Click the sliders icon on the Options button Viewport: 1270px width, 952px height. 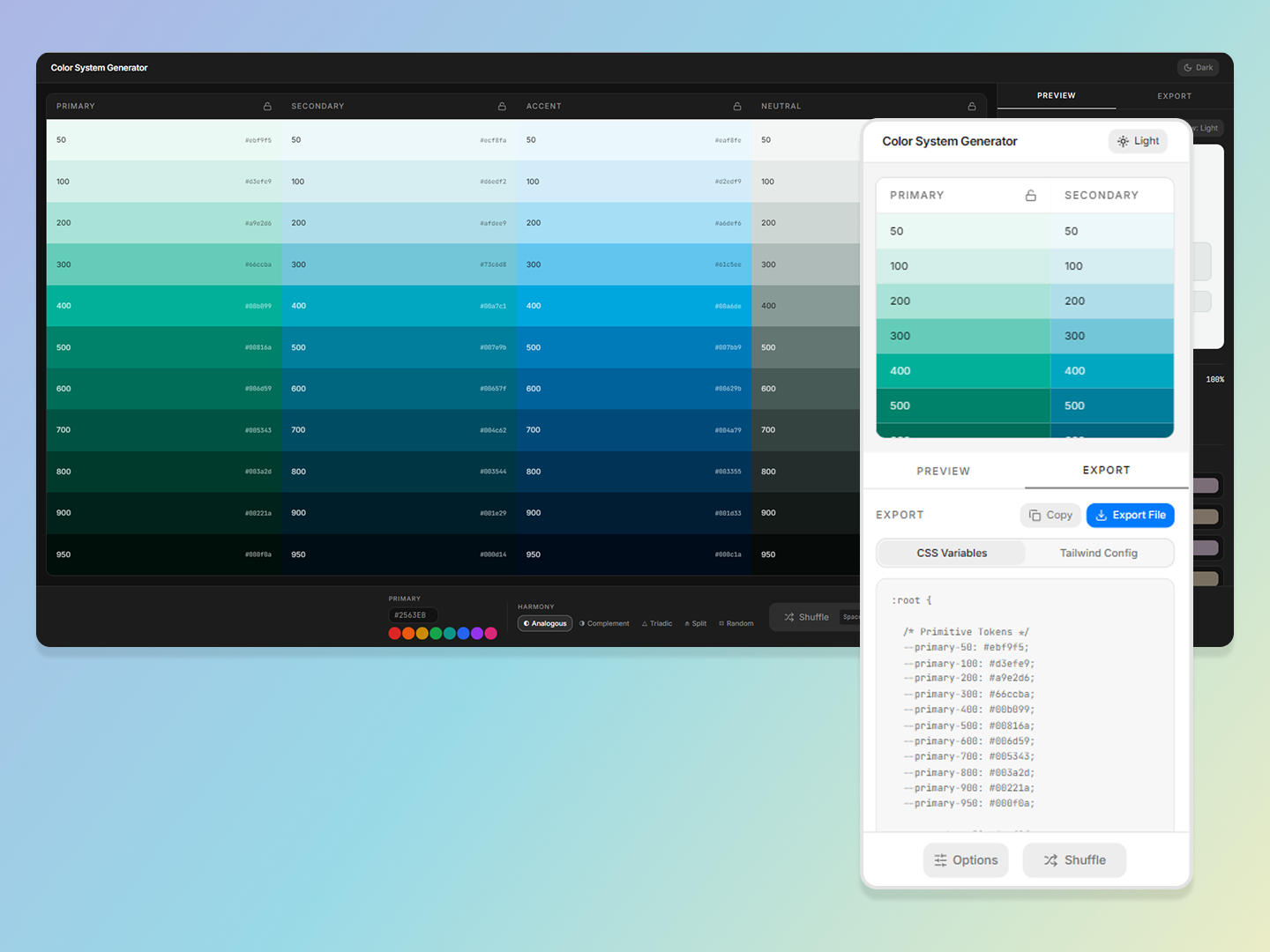[x=941, y=860]
